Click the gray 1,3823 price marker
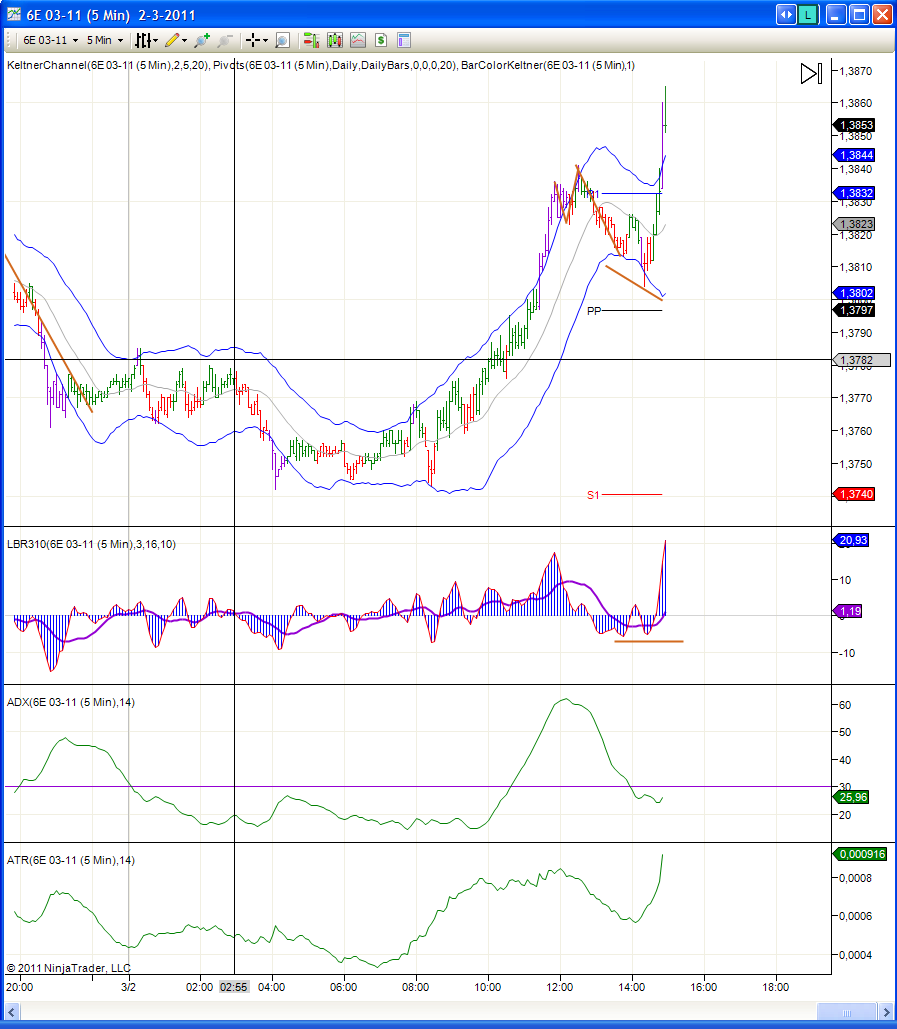897x1029 pixels. click(x=854, y=224)
